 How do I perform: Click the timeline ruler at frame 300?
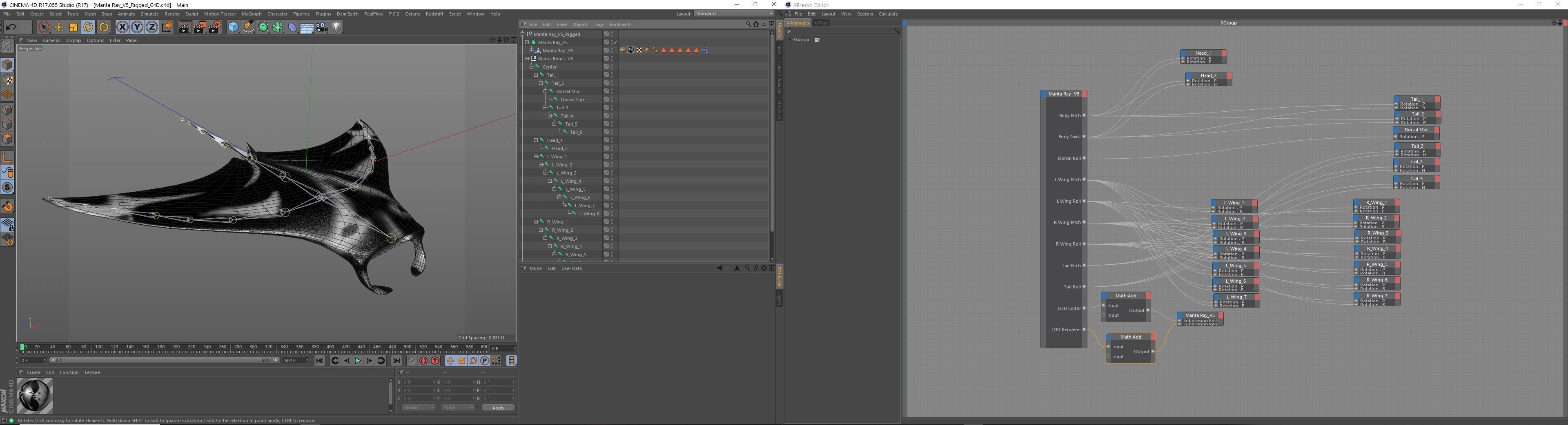253,347
